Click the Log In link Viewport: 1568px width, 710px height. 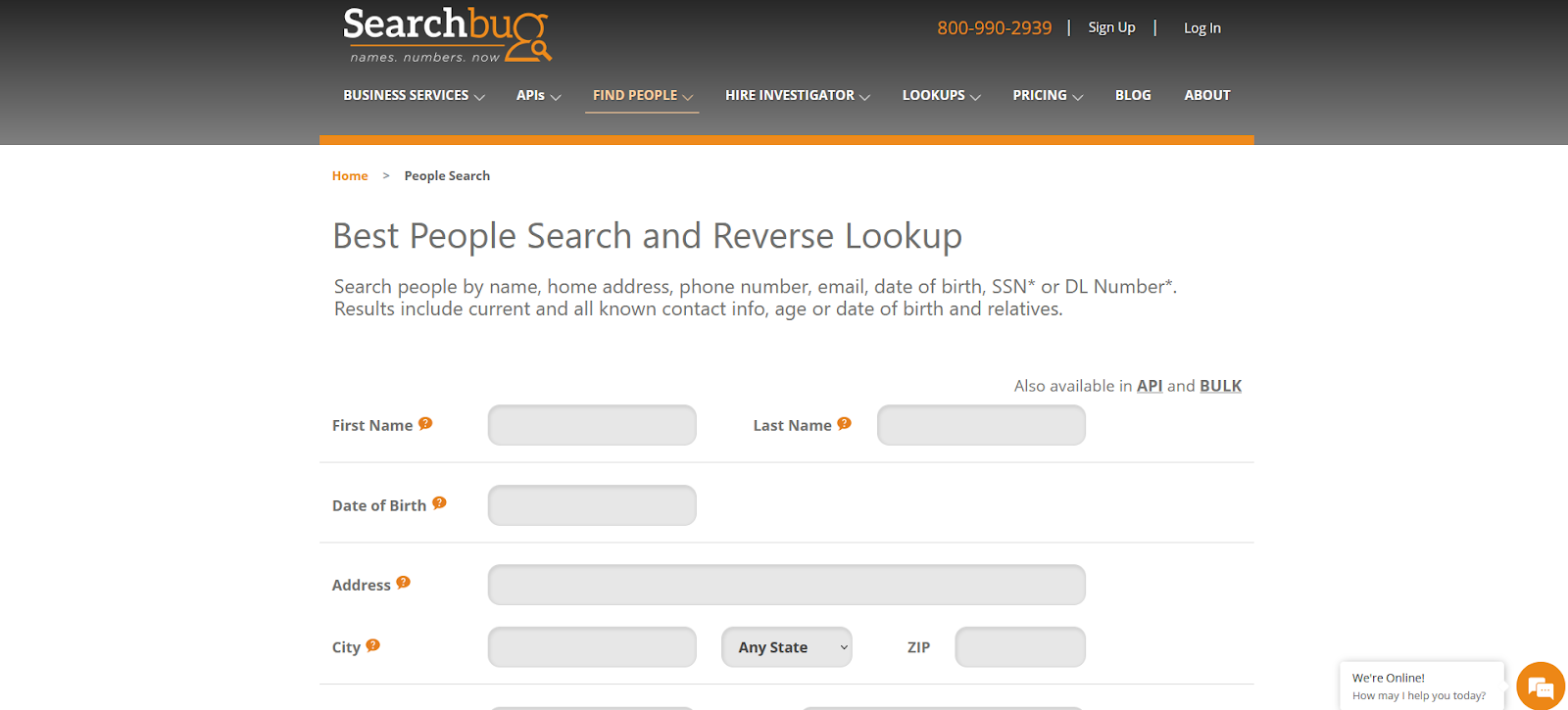pyautogui.click(x=1202, y=28)
